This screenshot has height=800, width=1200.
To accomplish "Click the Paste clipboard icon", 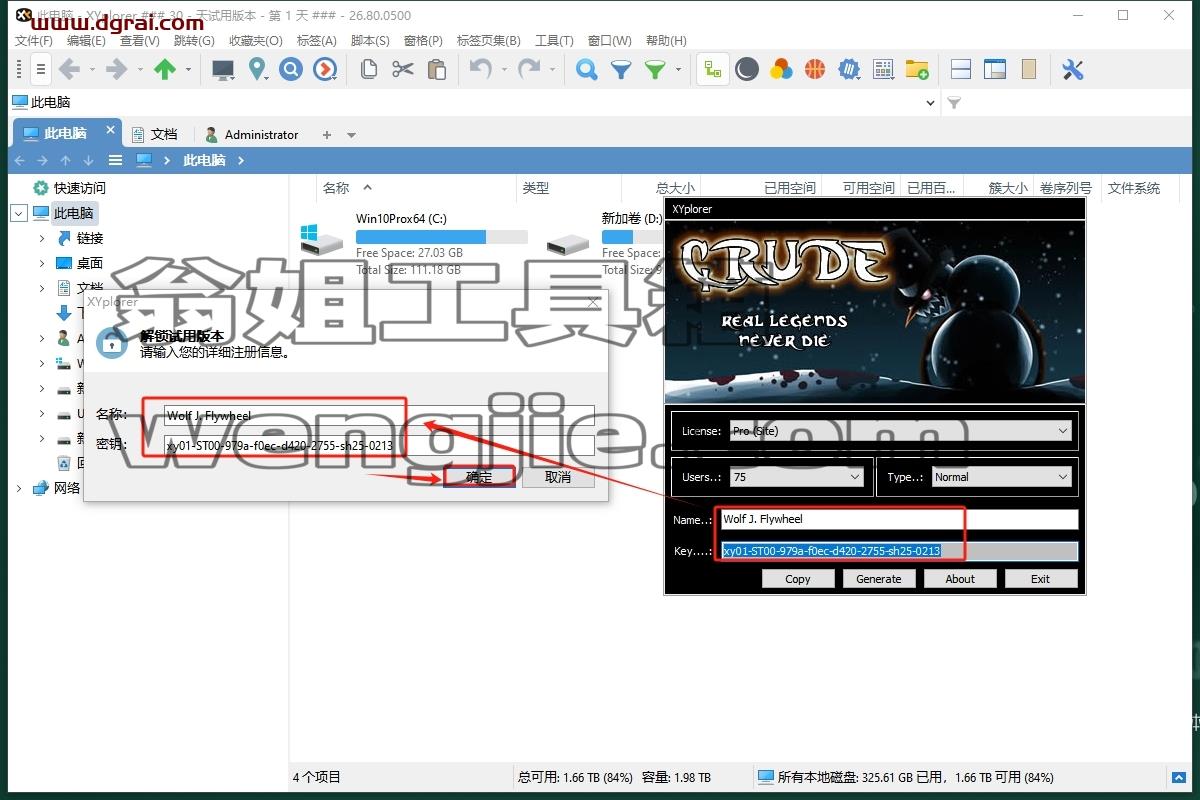I will click(x=437, y=69).
